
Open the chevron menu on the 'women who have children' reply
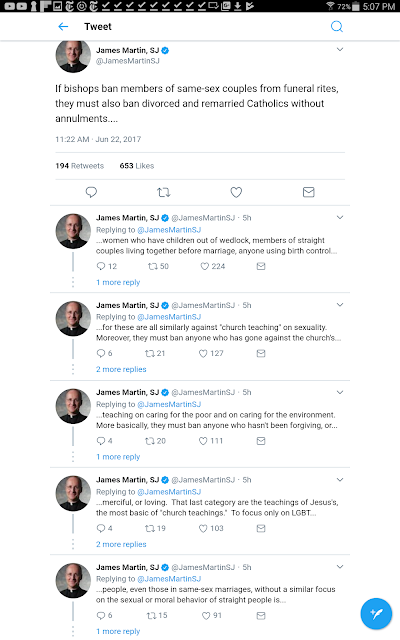point(340,218)
